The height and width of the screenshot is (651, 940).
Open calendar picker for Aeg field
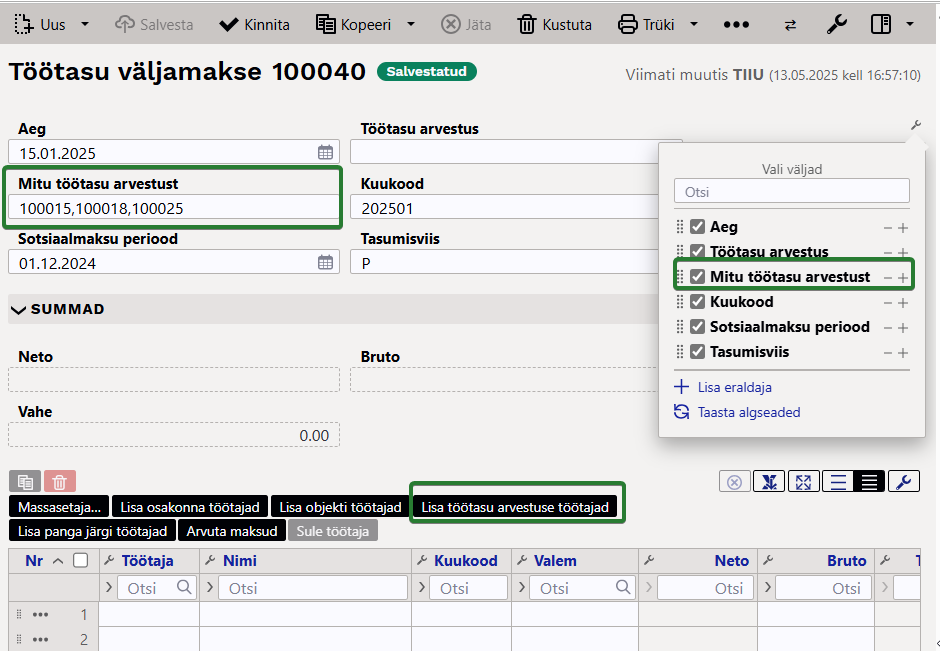[326, 152]
